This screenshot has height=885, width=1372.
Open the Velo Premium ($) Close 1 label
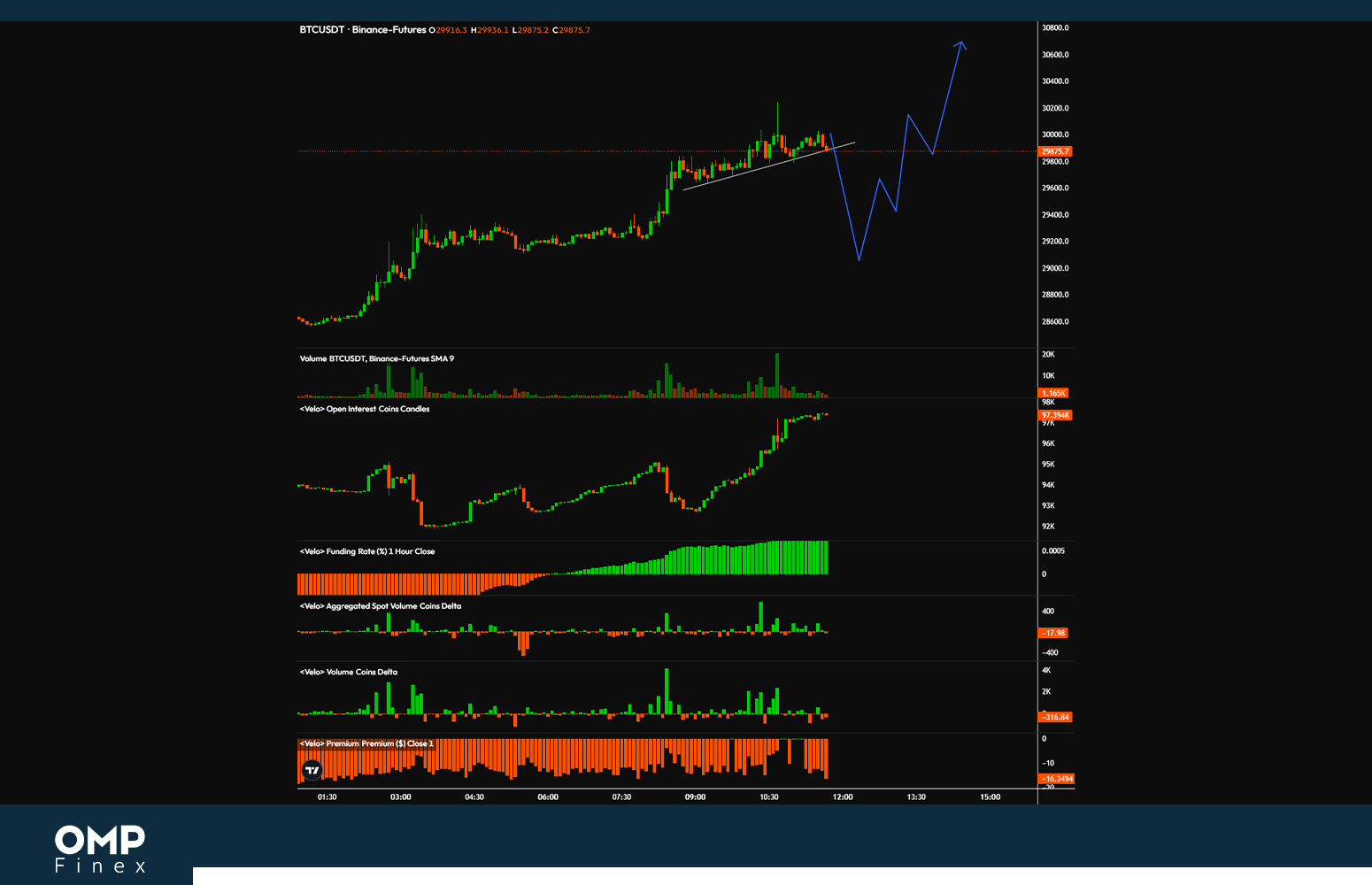point(367,743)
